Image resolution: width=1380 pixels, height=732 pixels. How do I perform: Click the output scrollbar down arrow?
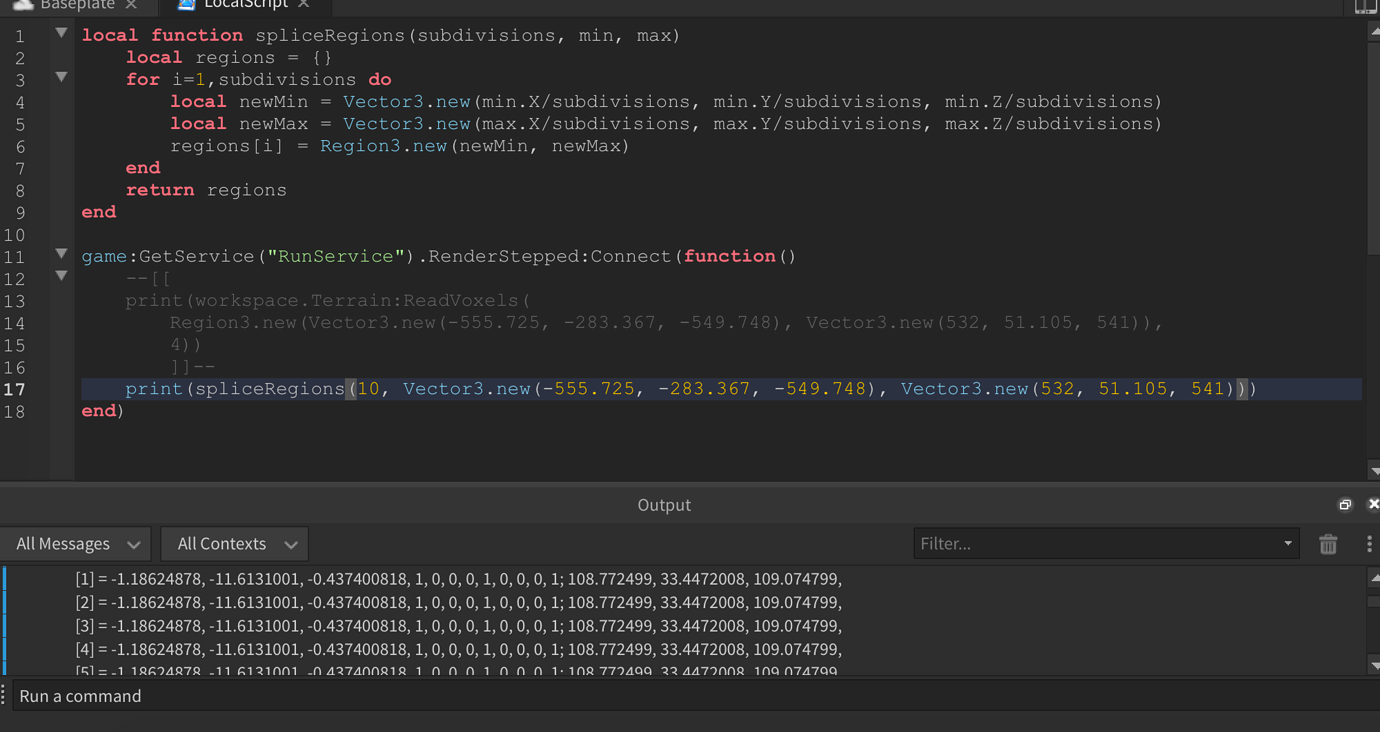click(1374, 665)
